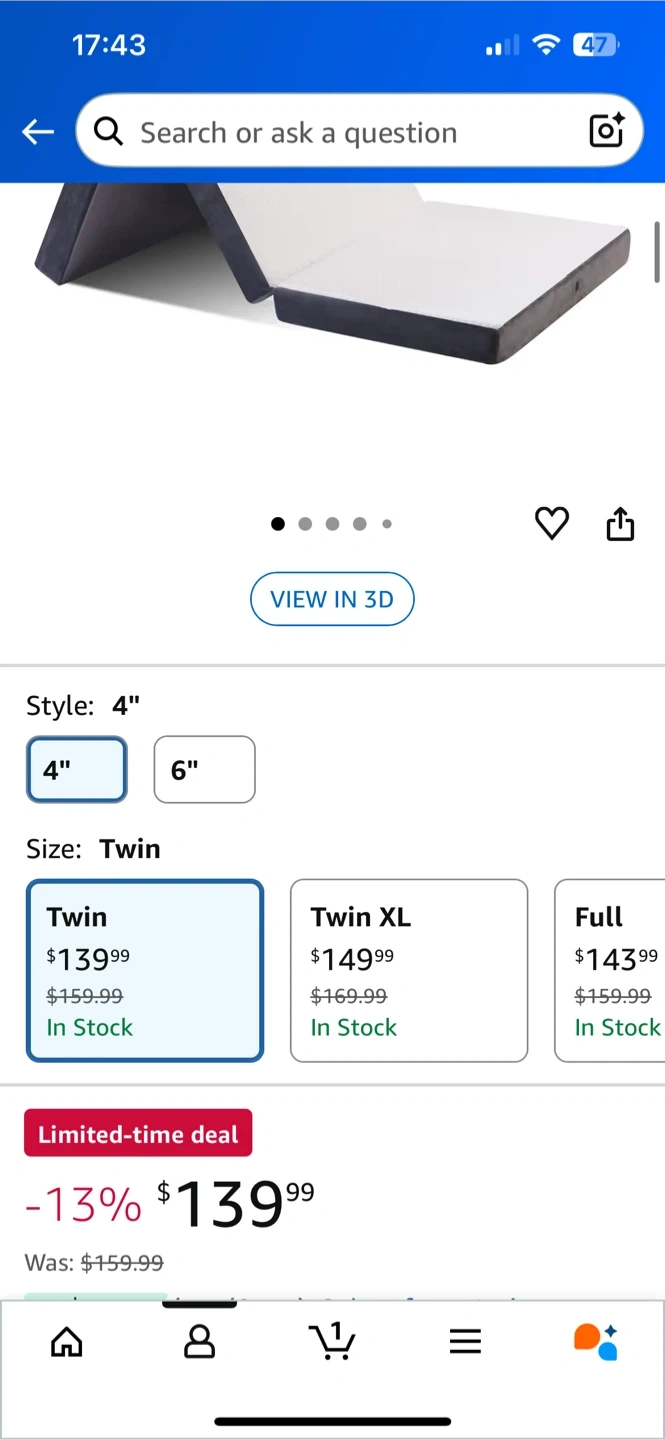Open the account profile icon
The width and height of the screenshot is (665, 1440).
(200, 1341)
